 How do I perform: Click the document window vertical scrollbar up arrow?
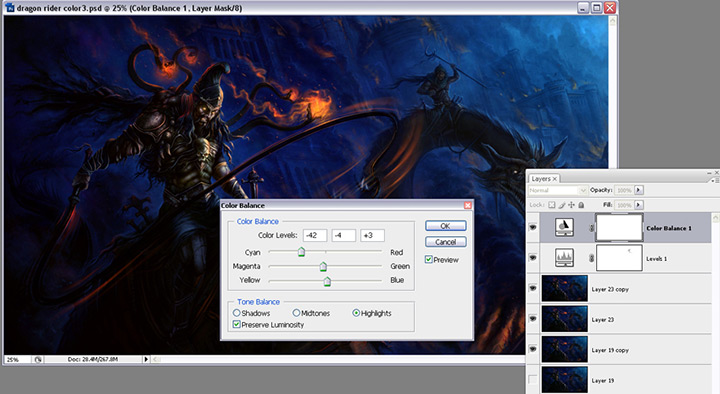(612, 21)
